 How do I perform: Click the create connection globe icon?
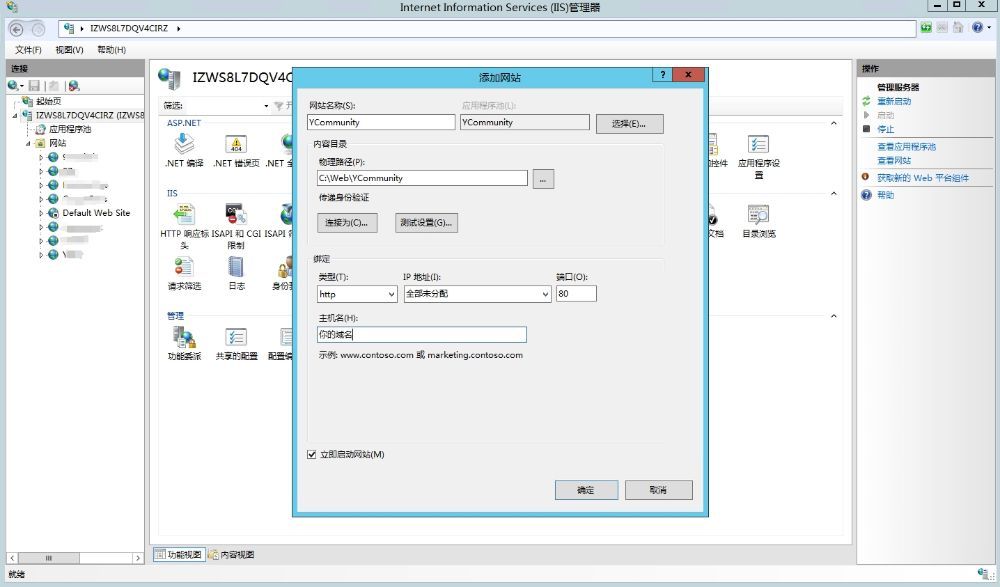pyautogui.click(x=13, y=85)
